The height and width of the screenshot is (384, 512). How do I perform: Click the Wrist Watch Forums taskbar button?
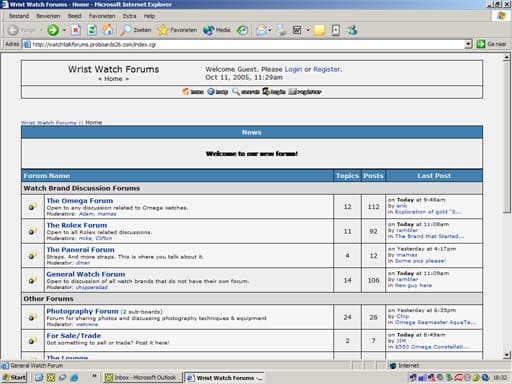coord(224,377)
